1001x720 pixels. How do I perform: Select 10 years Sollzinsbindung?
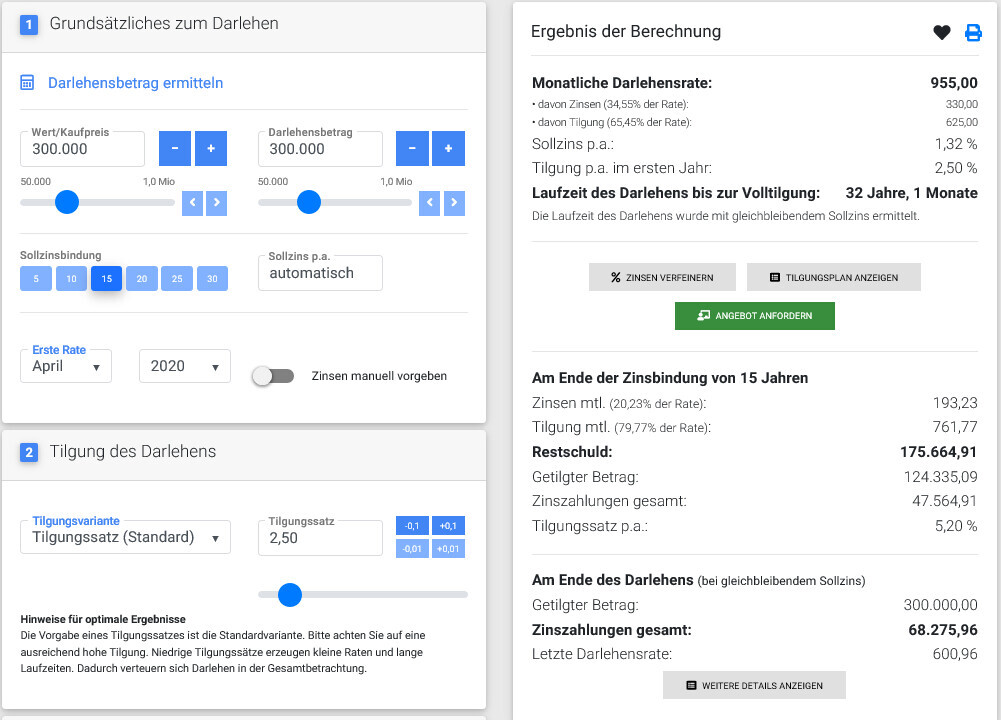coord(71,279)
